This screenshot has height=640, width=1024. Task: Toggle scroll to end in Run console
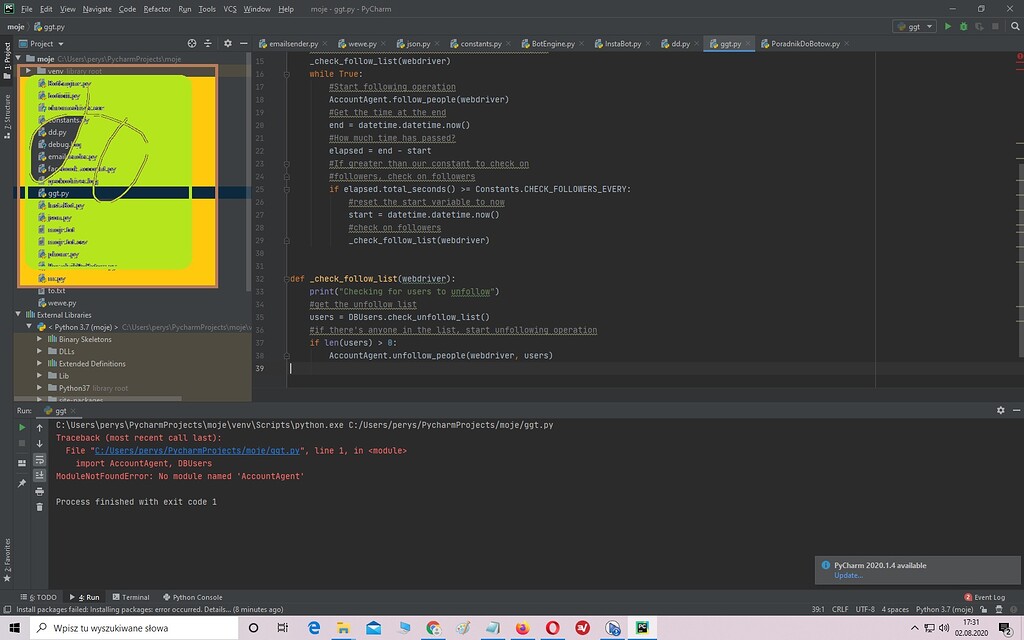pyautogui.click(x=39, y=475)
